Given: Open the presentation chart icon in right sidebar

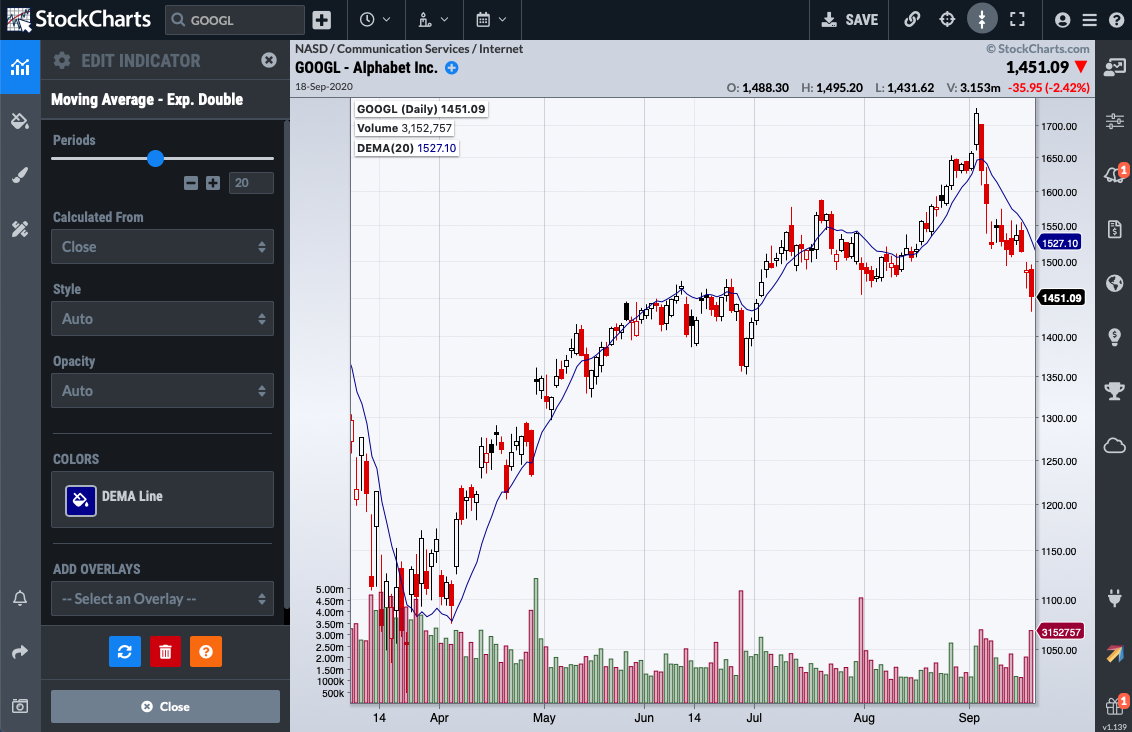Looking at the screenshot, I should click(x=1115, y=67).
